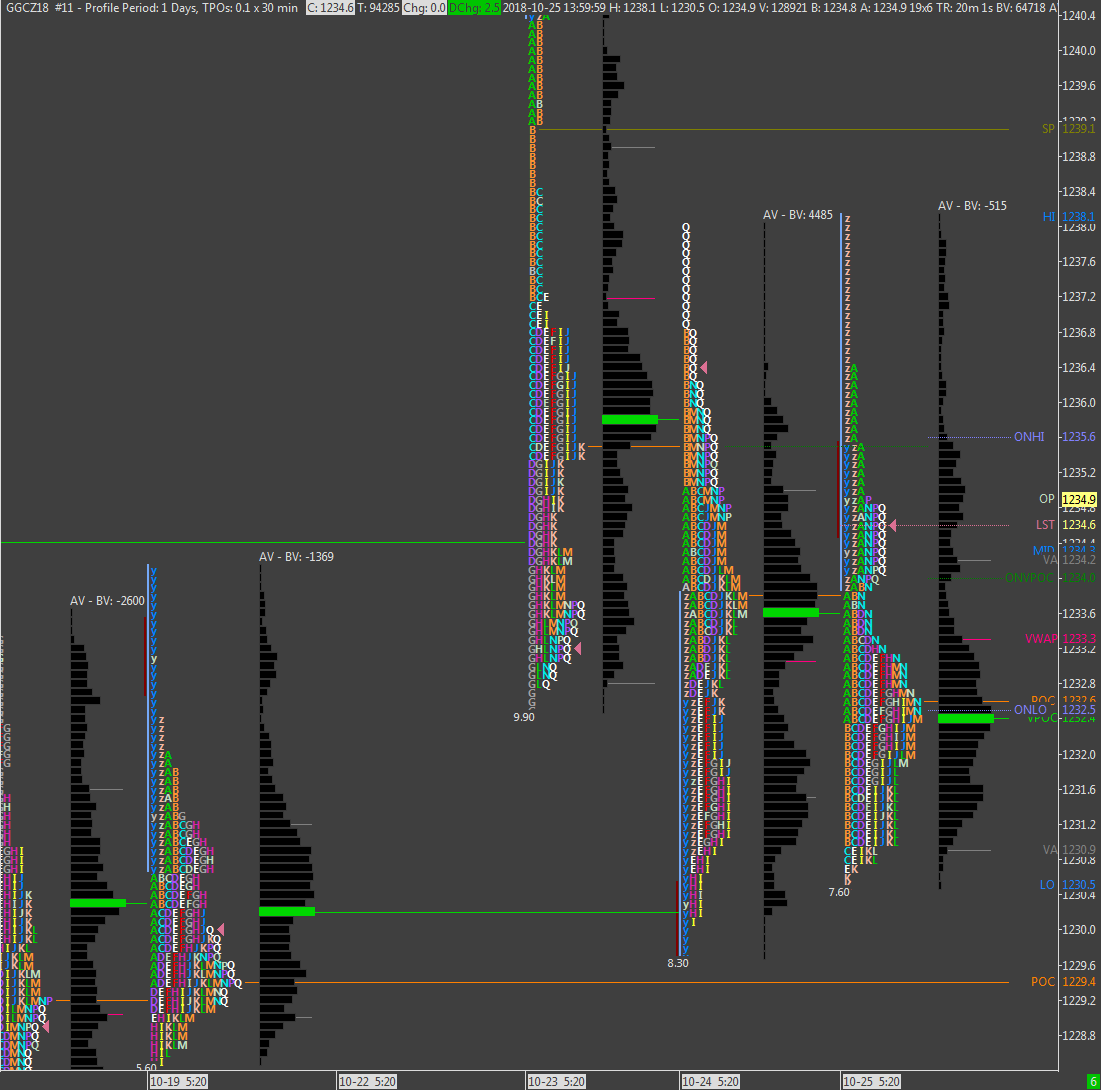Click the green VPOC bar of 10-25 profile
This screenshot has height=1090, width=1101.
coord(966,718)
